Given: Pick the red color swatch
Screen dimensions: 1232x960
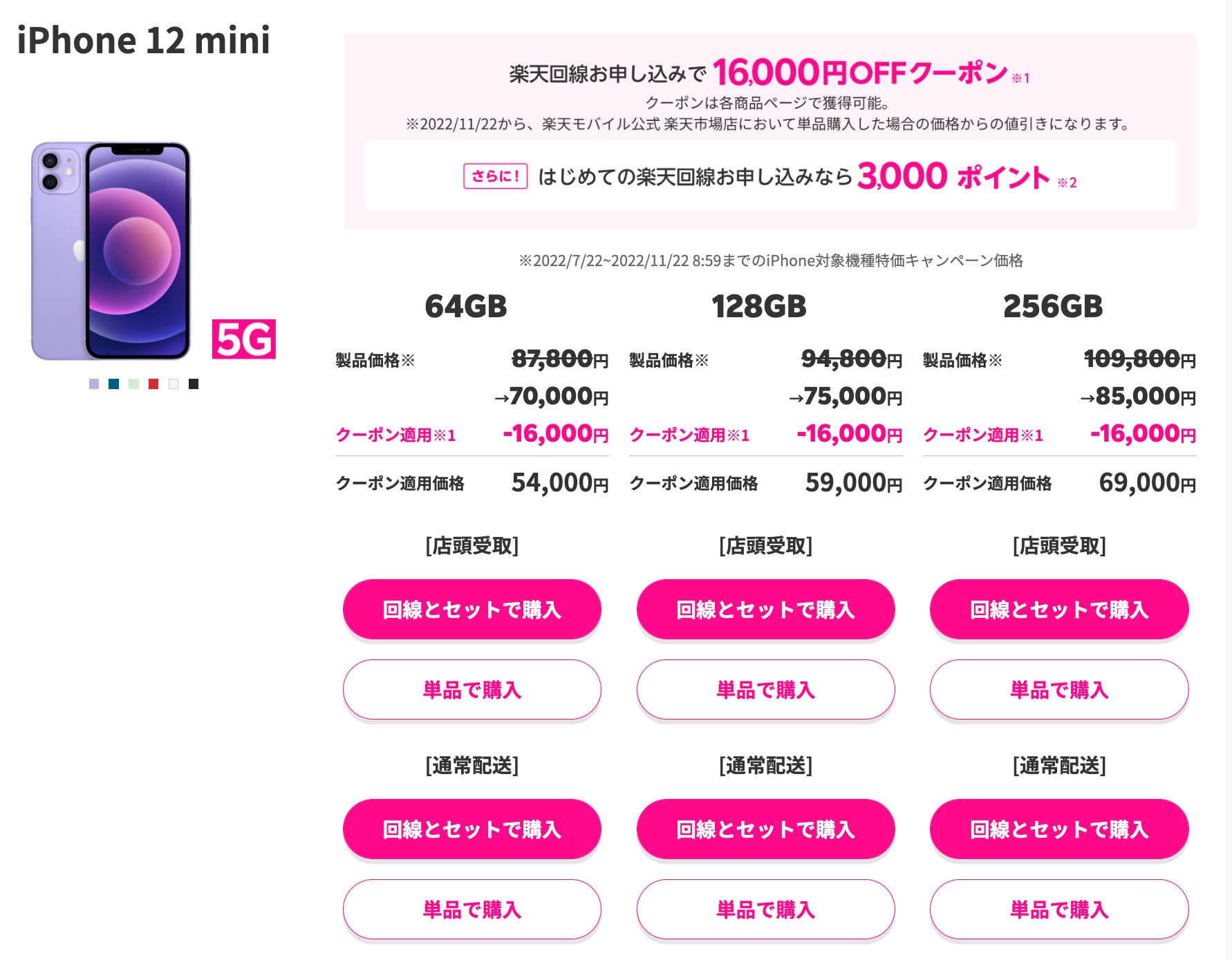Looking at the screenshot, I should point(153,384).
